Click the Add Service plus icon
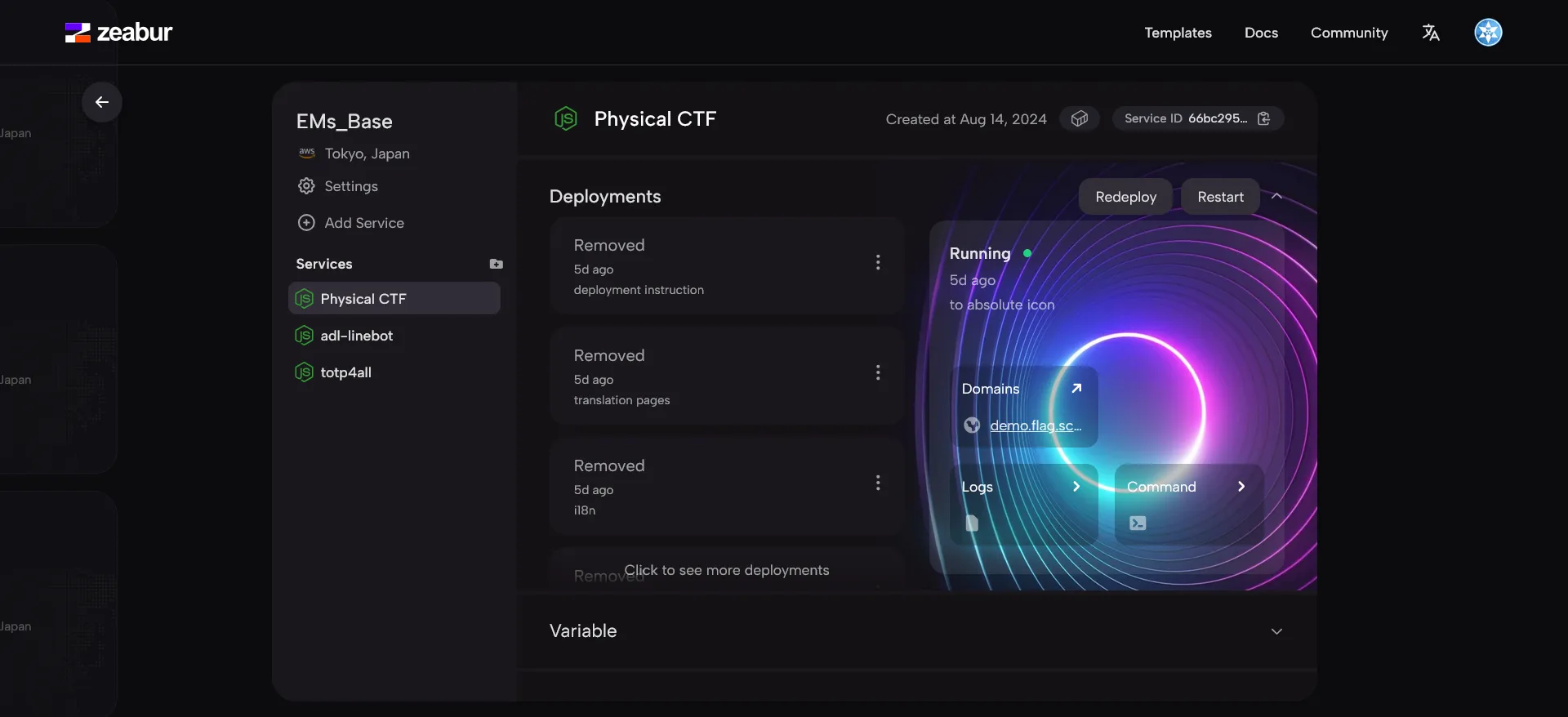 pos(306,223)
